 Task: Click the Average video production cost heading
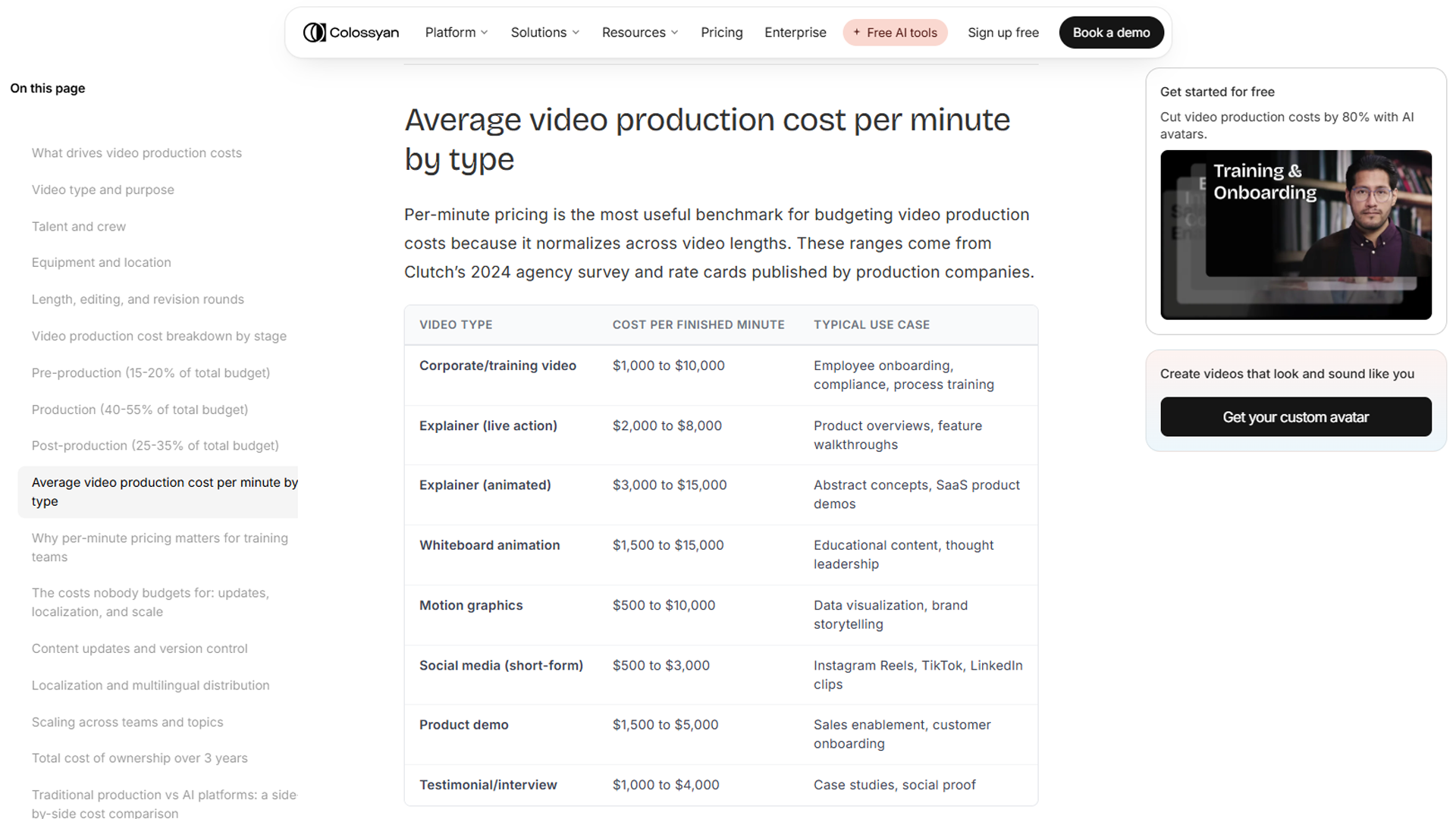707,140
